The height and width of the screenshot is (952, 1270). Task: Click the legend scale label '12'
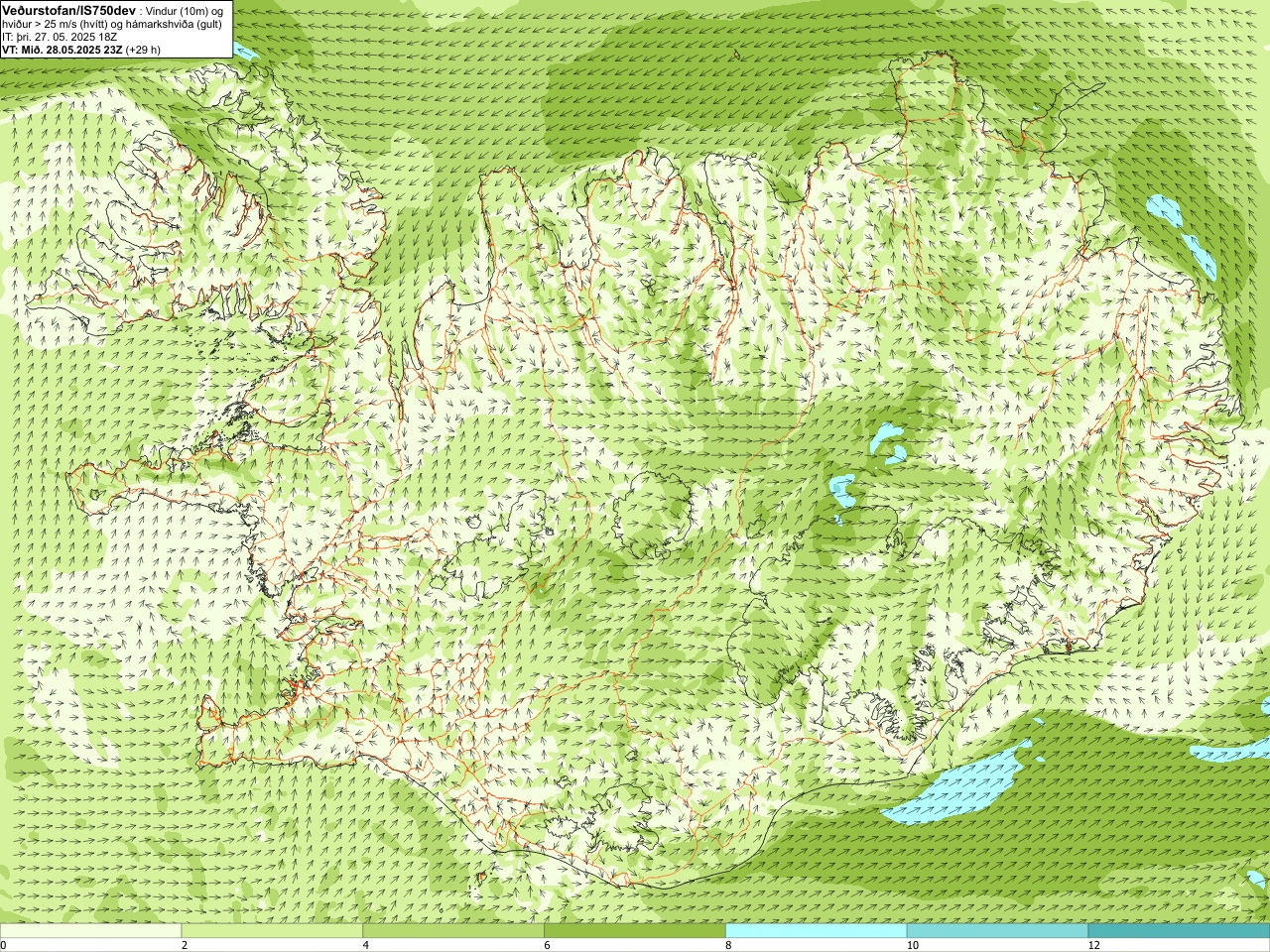(x=1094, y=945)
